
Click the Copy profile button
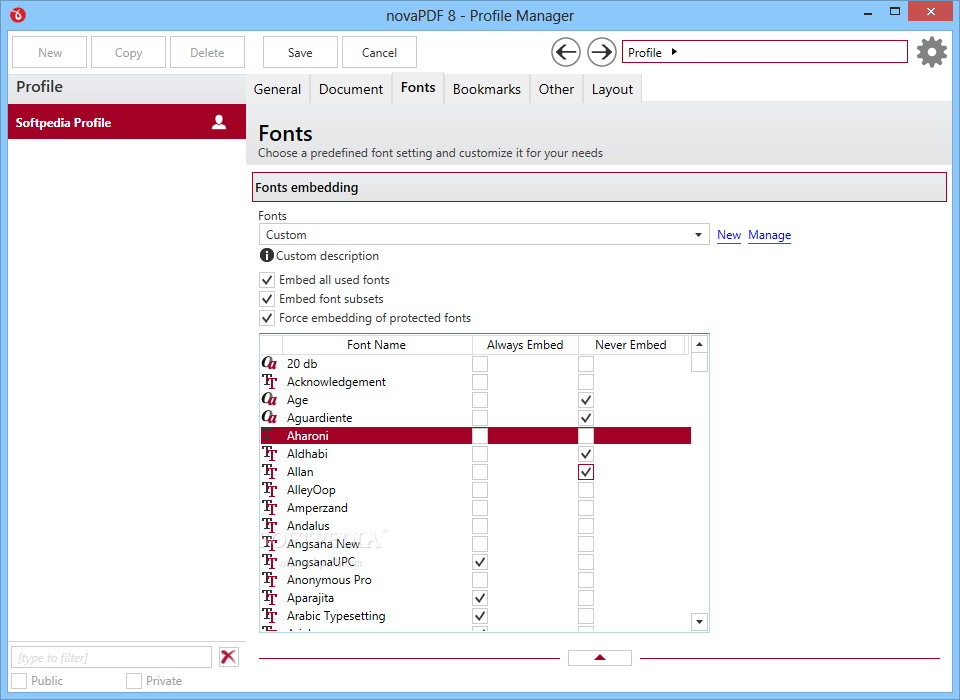click(x=129, y=52)
